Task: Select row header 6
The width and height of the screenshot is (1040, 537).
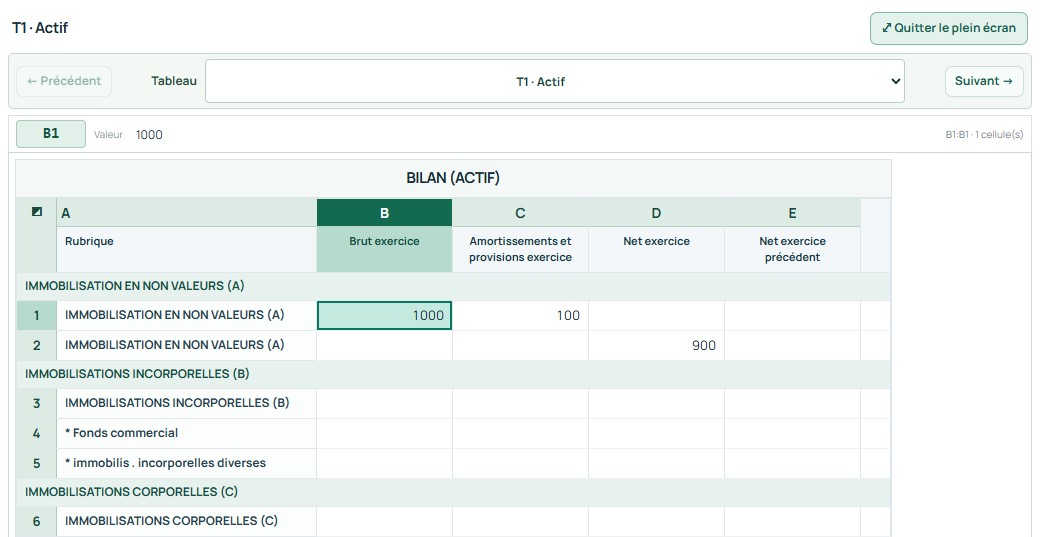Action: click(36, 522)
